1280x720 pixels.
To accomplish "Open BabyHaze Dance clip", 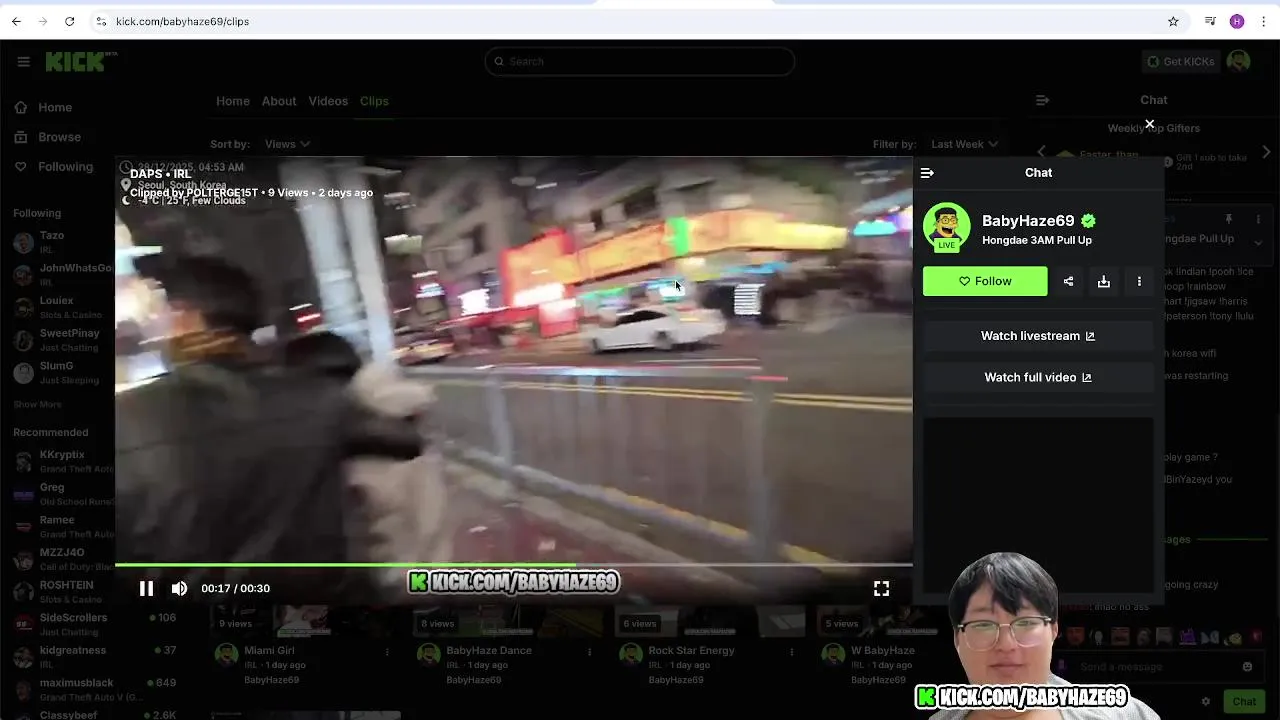I will click(x=489, y=650).
